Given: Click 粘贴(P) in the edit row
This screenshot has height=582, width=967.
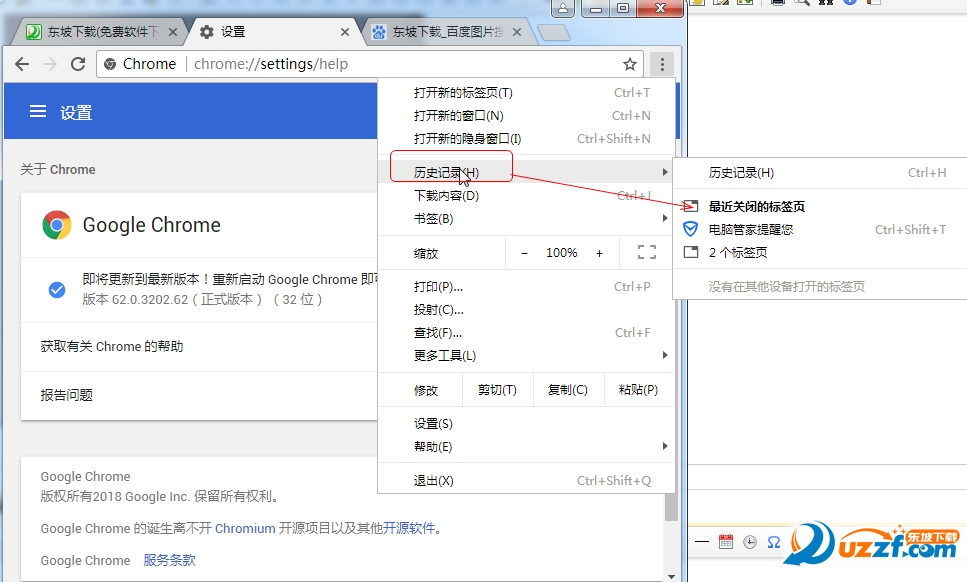Looking at the screenshot, I should [638, 390].
